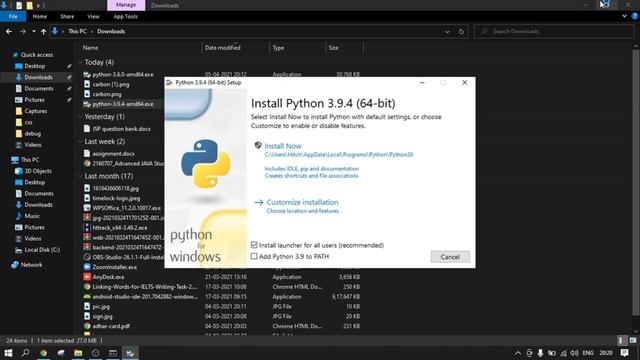Click the Cancel button in setup dialog

[450, 257]
